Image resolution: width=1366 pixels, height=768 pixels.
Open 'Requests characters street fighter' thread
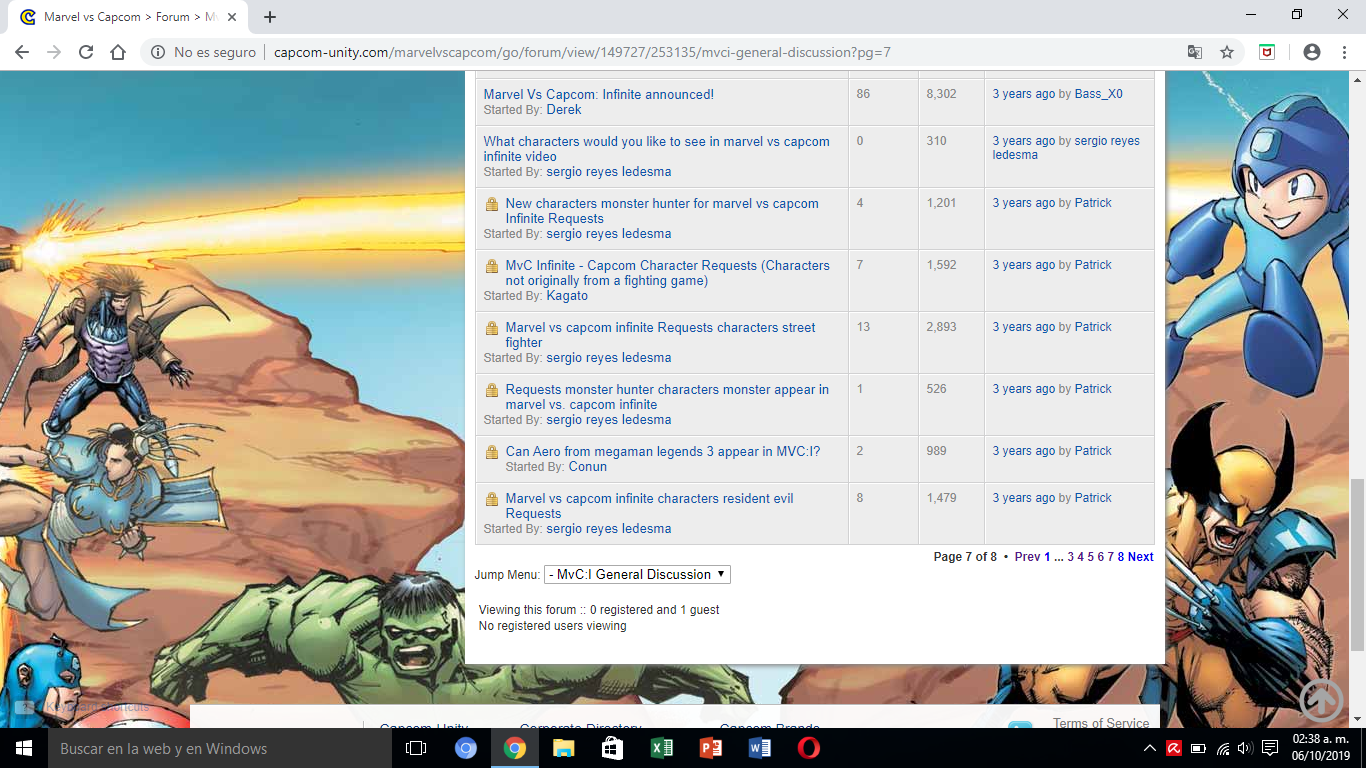click(x=660, y=335)
